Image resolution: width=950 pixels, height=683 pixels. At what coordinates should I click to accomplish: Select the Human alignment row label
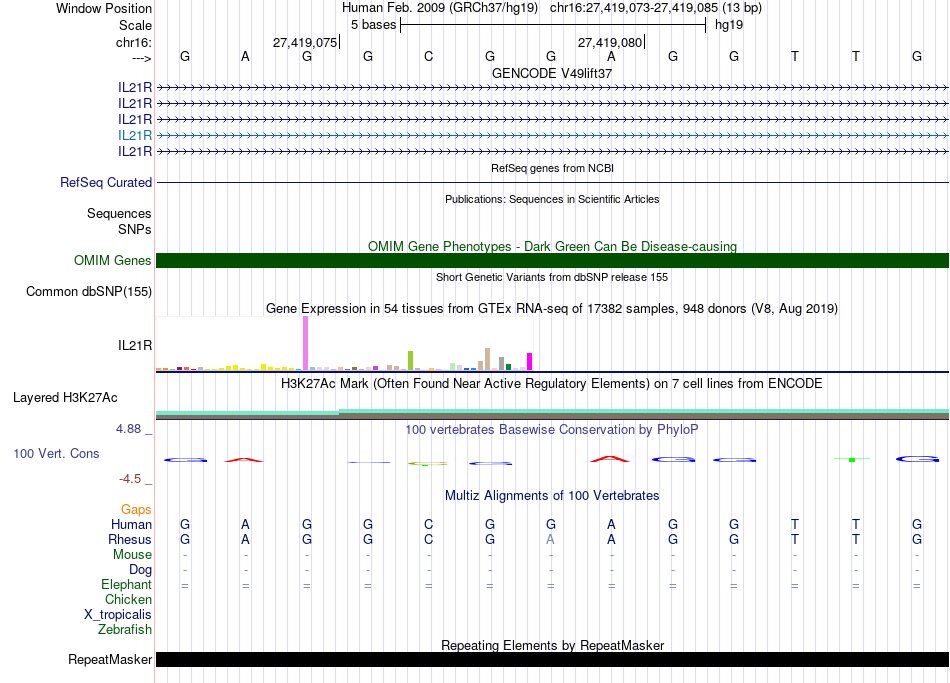pos(131,525)
